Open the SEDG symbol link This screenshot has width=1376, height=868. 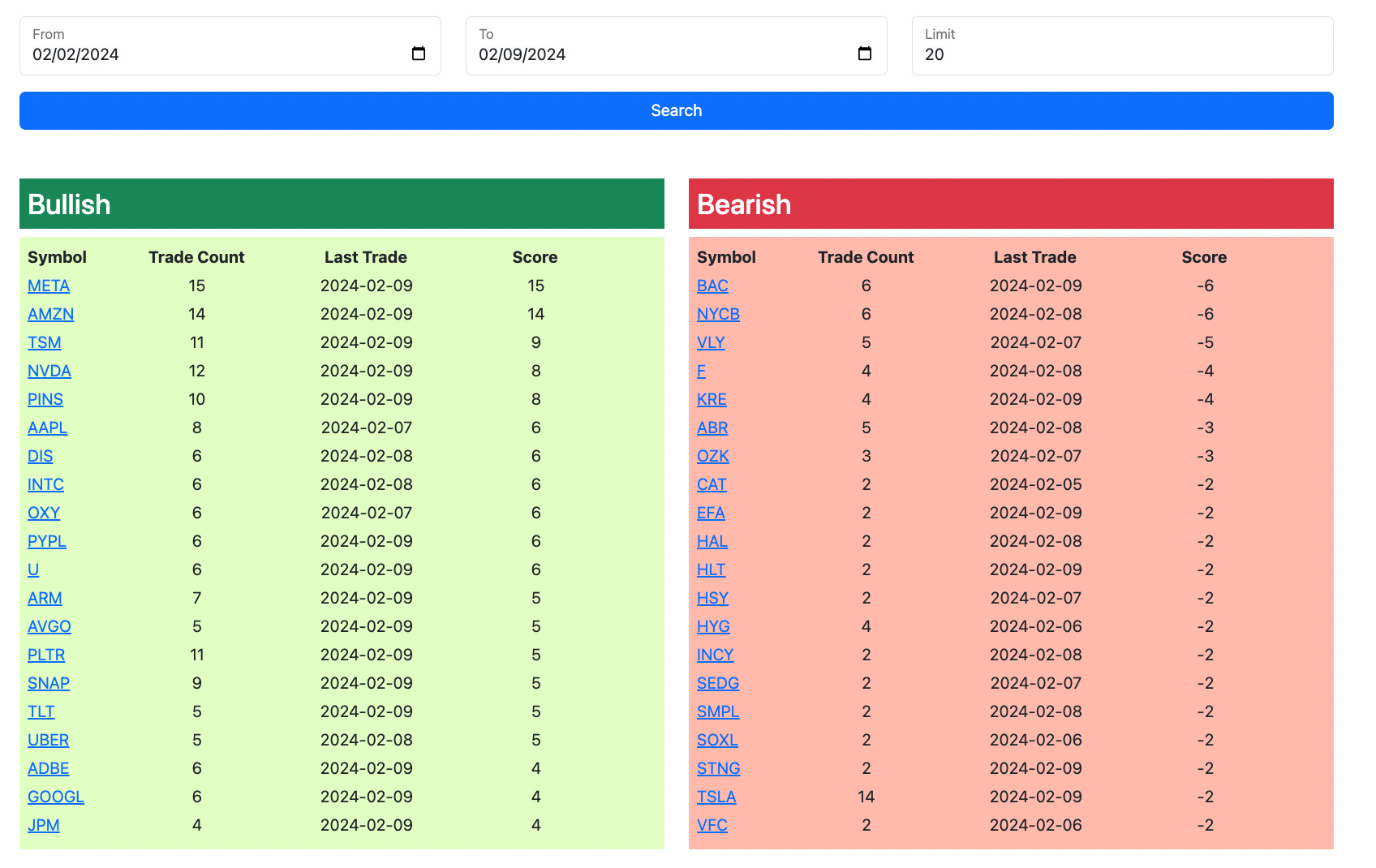pyautogui.click(x=718, y=683)
